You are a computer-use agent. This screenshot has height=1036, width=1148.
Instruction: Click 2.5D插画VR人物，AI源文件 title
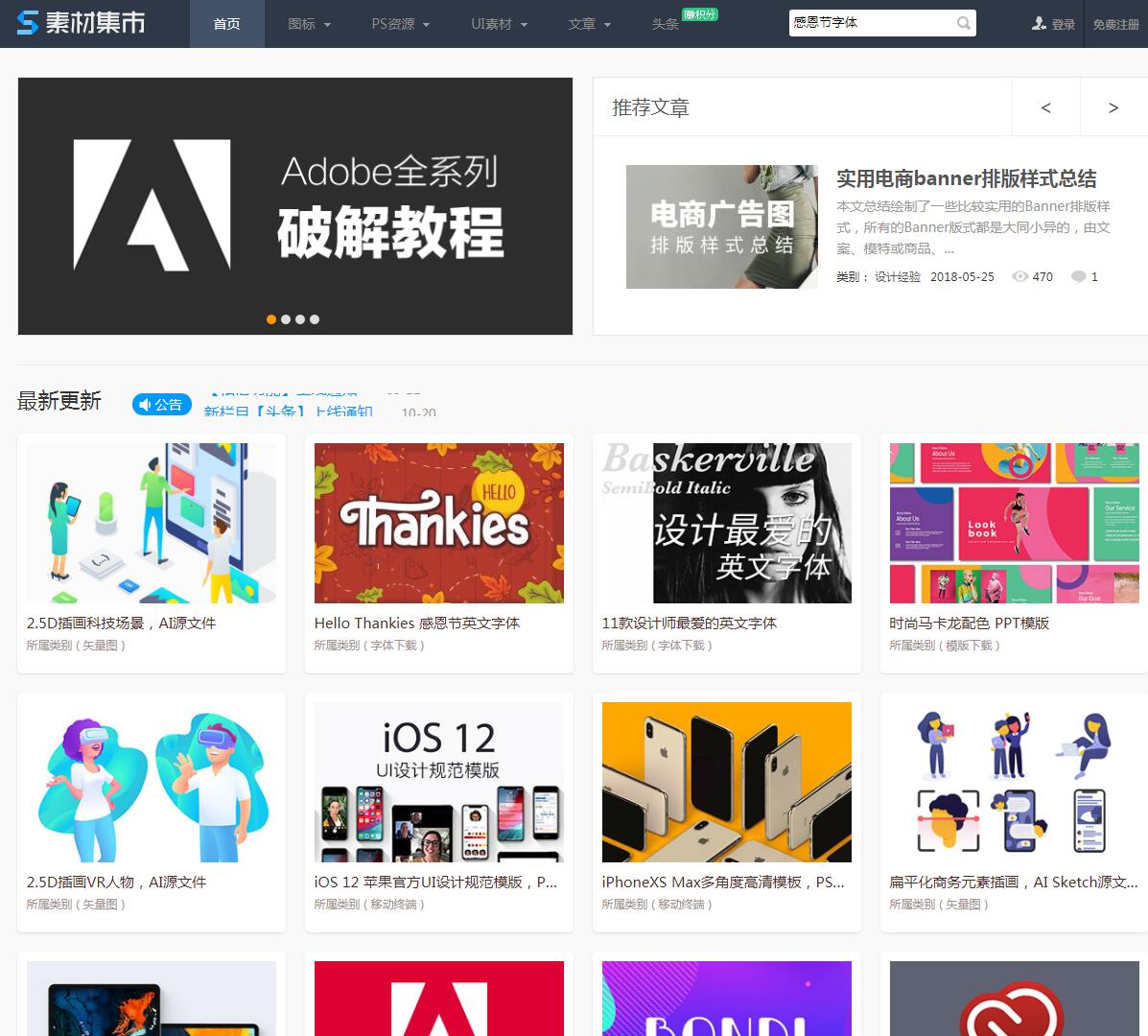click(x=116, y=883)
